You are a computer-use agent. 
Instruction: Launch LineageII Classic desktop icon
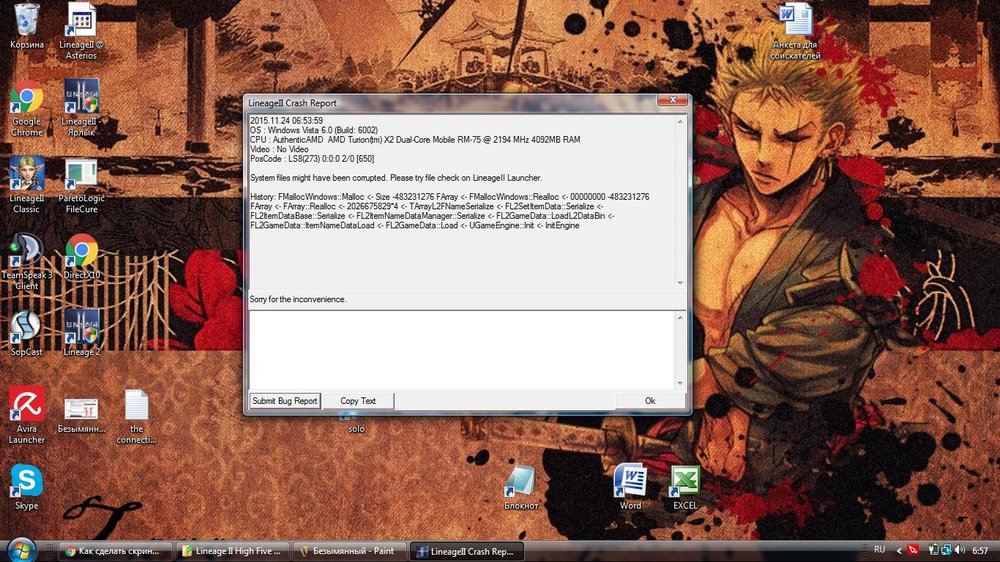pos(27,175)
